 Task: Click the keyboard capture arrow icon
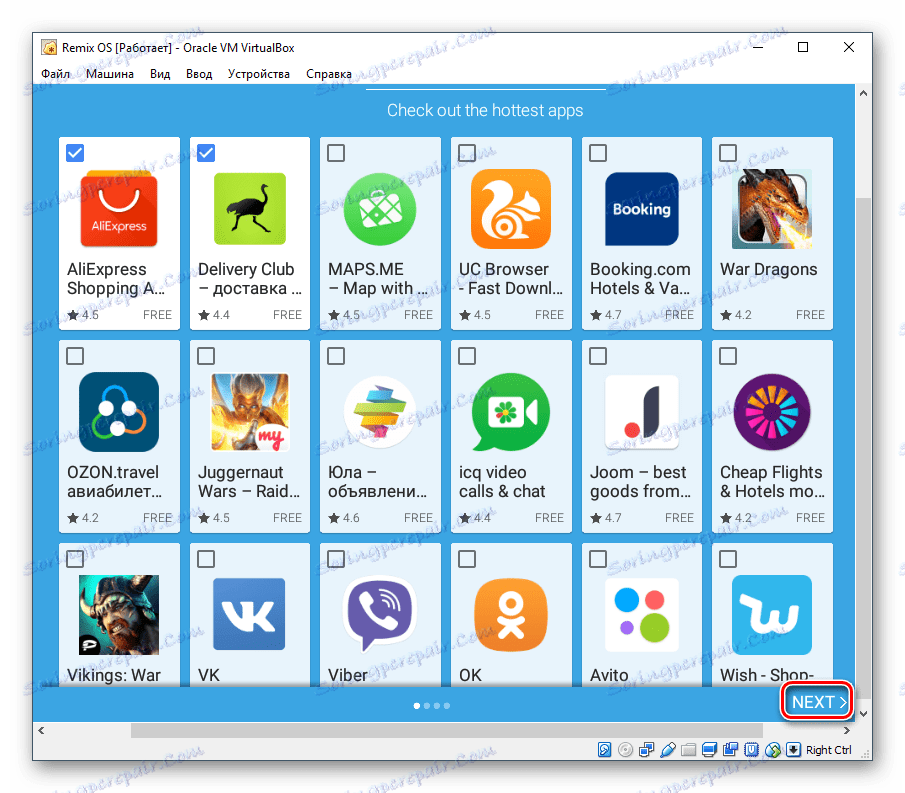(794, 750)
